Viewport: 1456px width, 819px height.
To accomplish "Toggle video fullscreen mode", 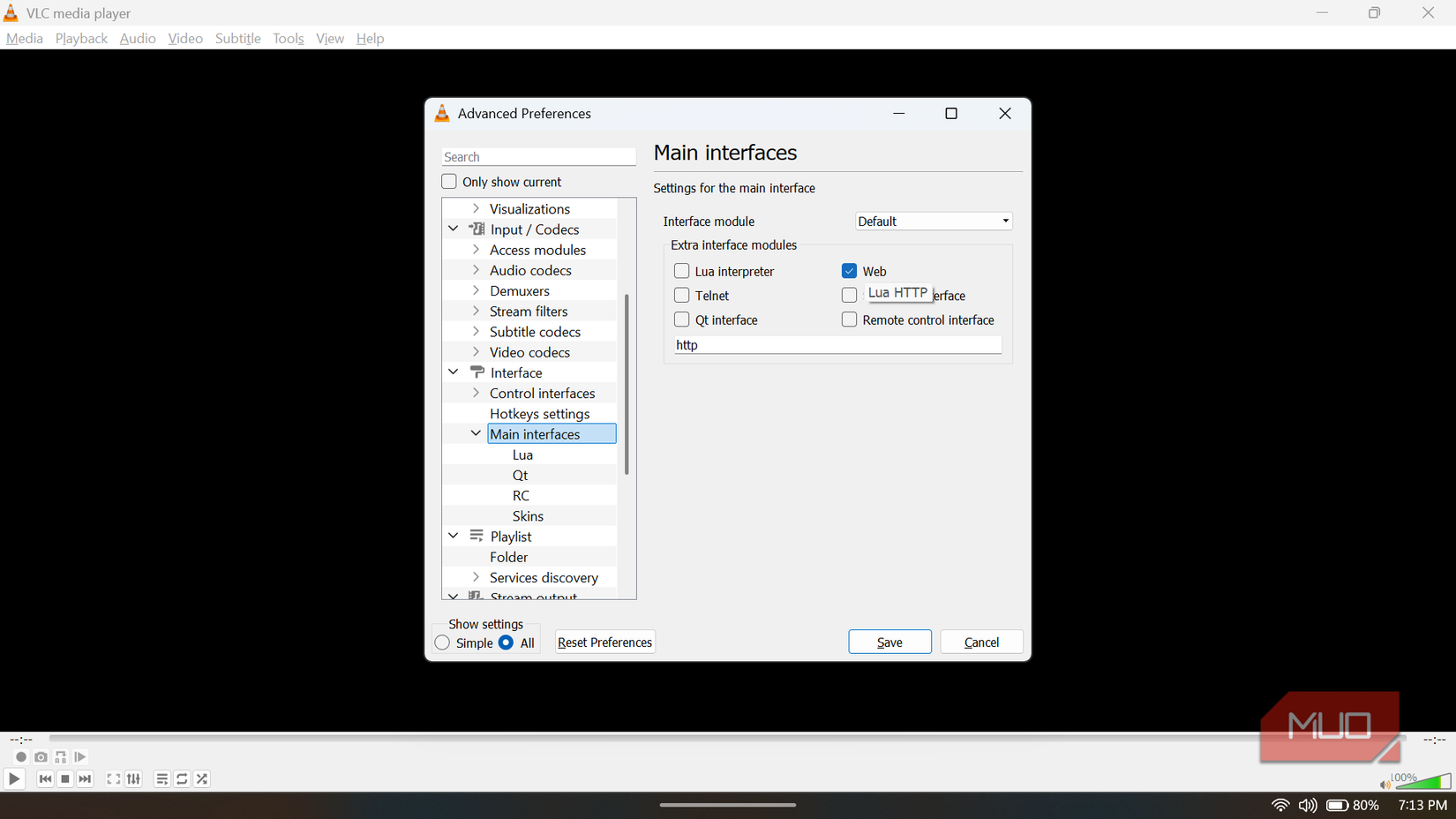I will click(114, 778).
